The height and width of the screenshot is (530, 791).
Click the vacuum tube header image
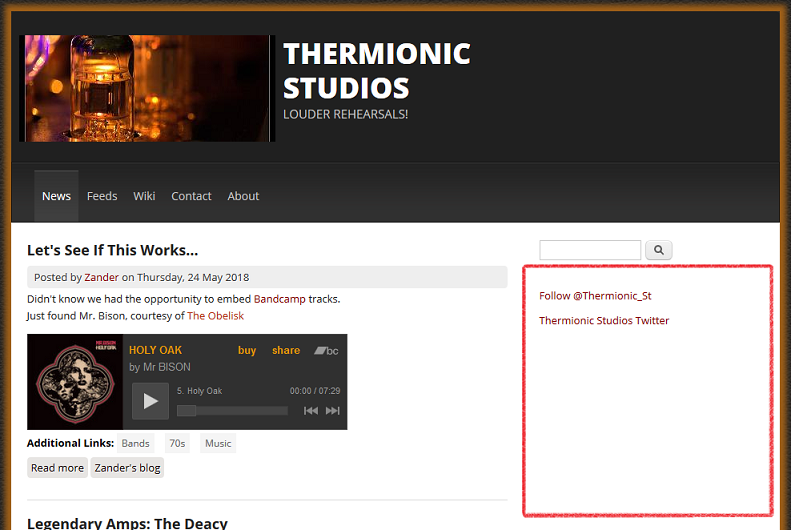(147, 88)
